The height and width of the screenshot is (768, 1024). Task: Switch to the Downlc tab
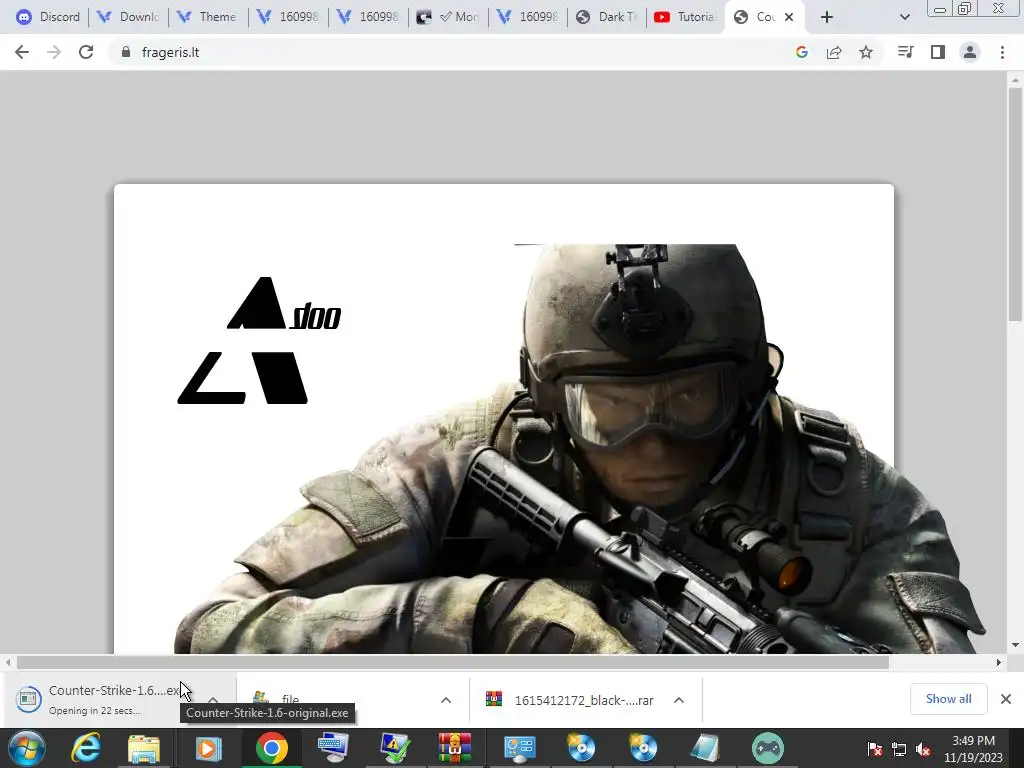[128, 17]
